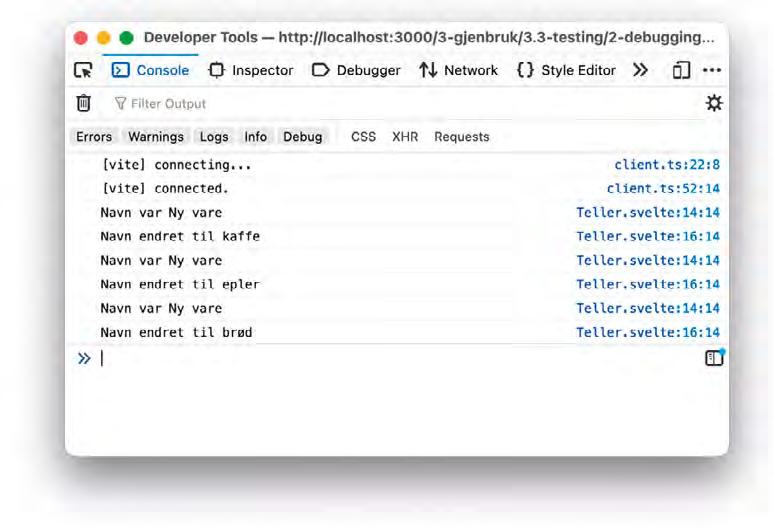Open the three-dot customize menu
Image resolution: width=773 pixels, height=529 pixels.
[x=712, y=70]
